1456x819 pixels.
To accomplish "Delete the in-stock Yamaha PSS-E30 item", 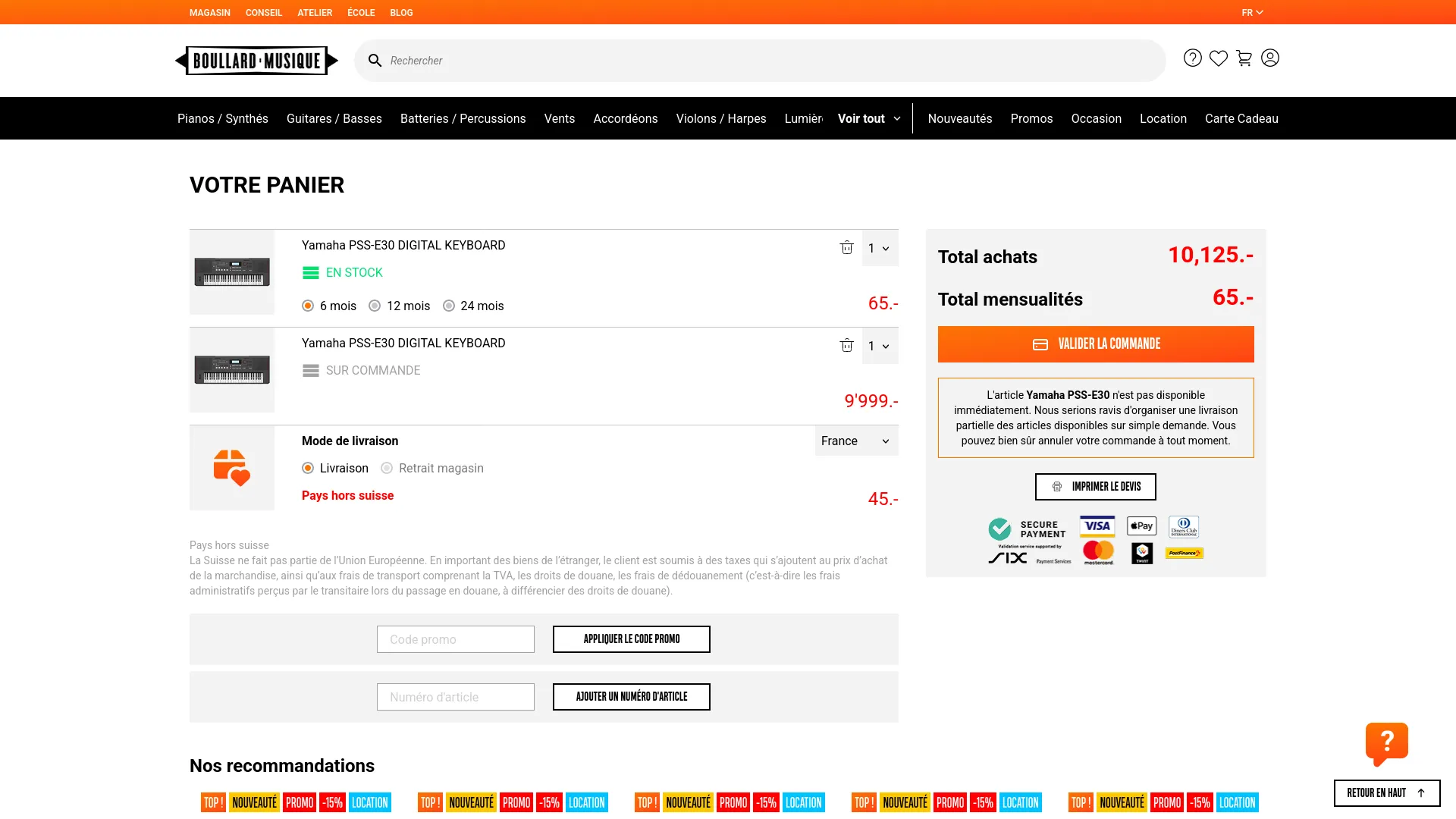I will point(847,248).
